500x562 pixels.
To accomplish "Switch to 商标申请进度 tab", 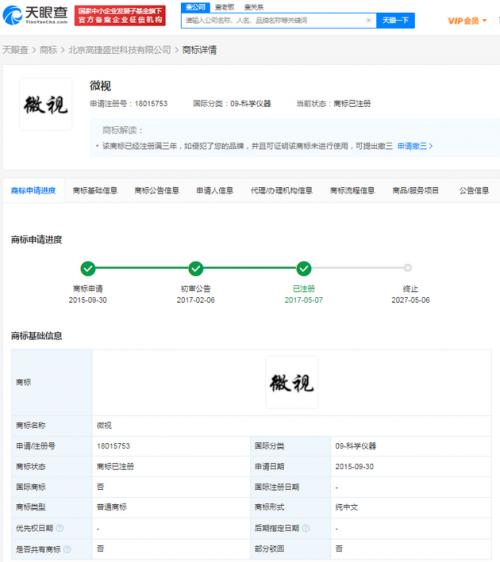I will pyautogui.click(x=33, y=190).
